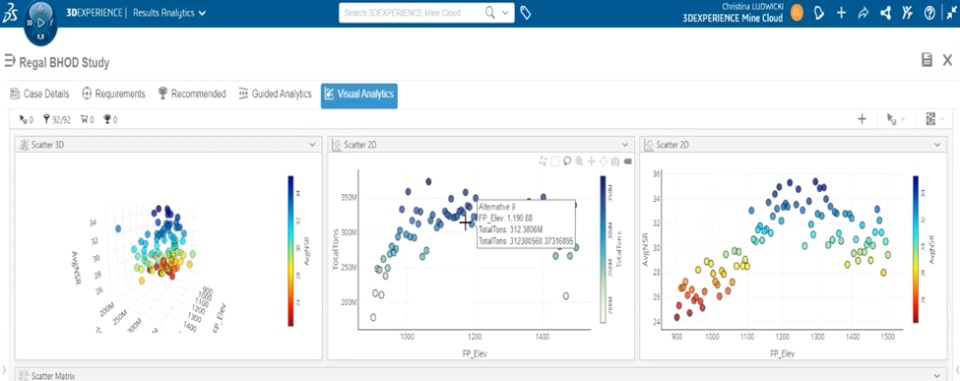Expand the Scatter 3D panel menu chevron
Image resolution: width=960 pixels, height=381 pixels.
point(312,145)
